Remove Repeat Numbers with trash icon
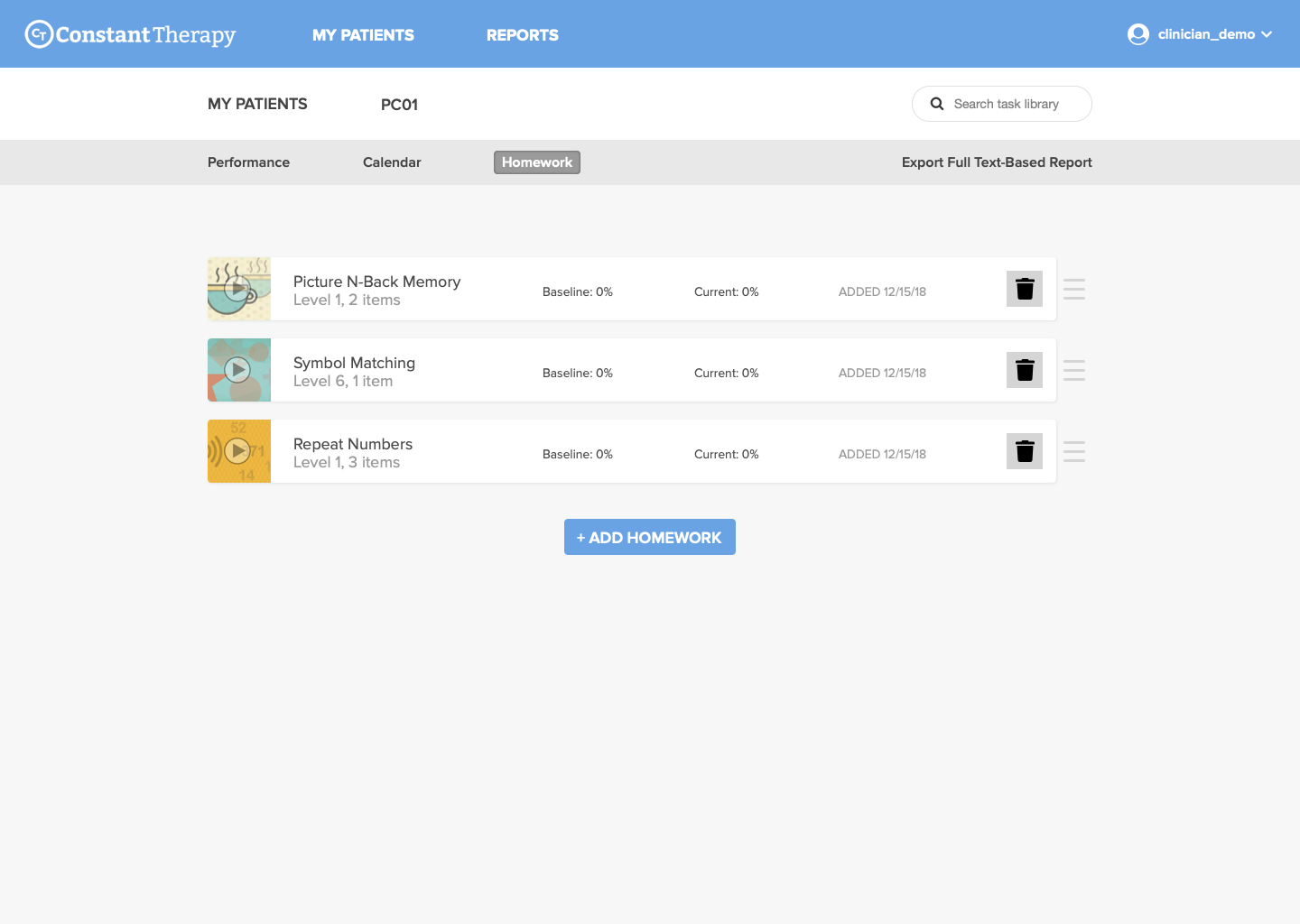The width and height of the screenshot is (1300, 924). [x=1025, y=451]
